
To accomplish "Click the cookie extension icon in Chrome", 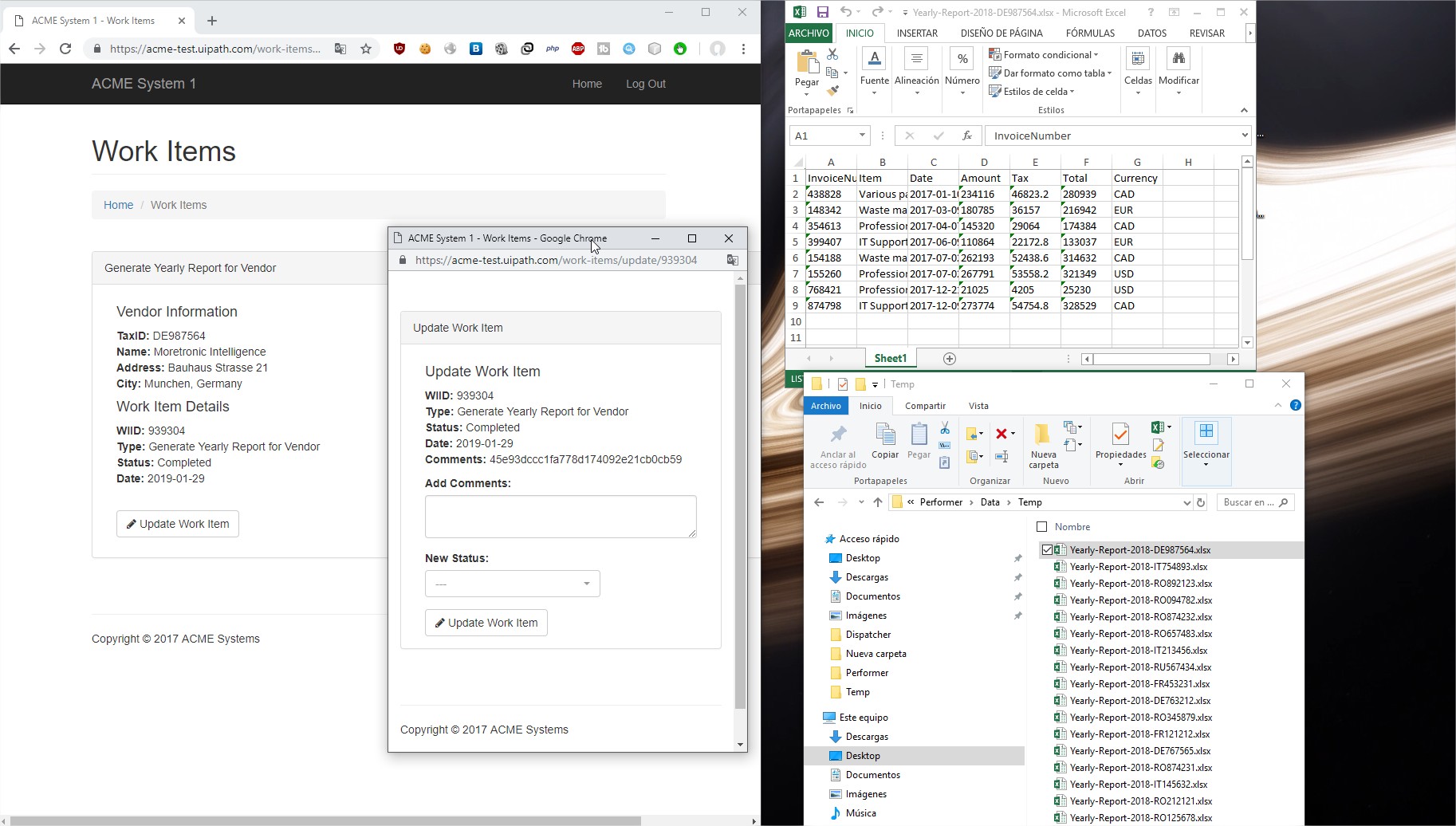I will point(425,49).
